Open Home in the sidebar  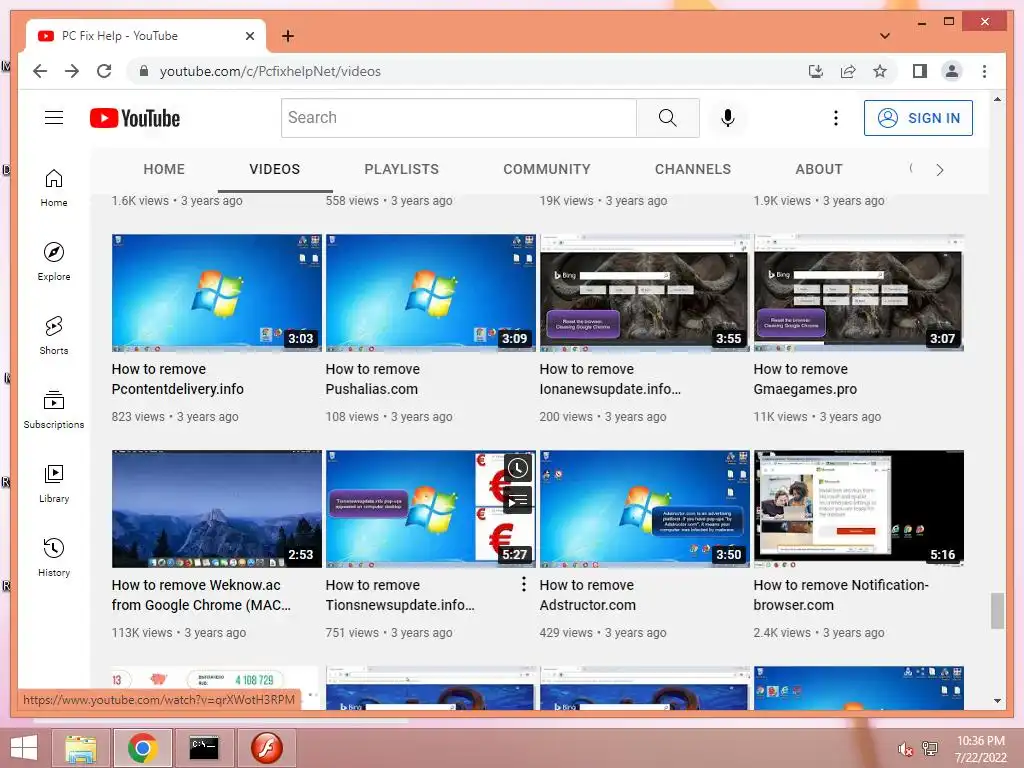click(54, 188)
